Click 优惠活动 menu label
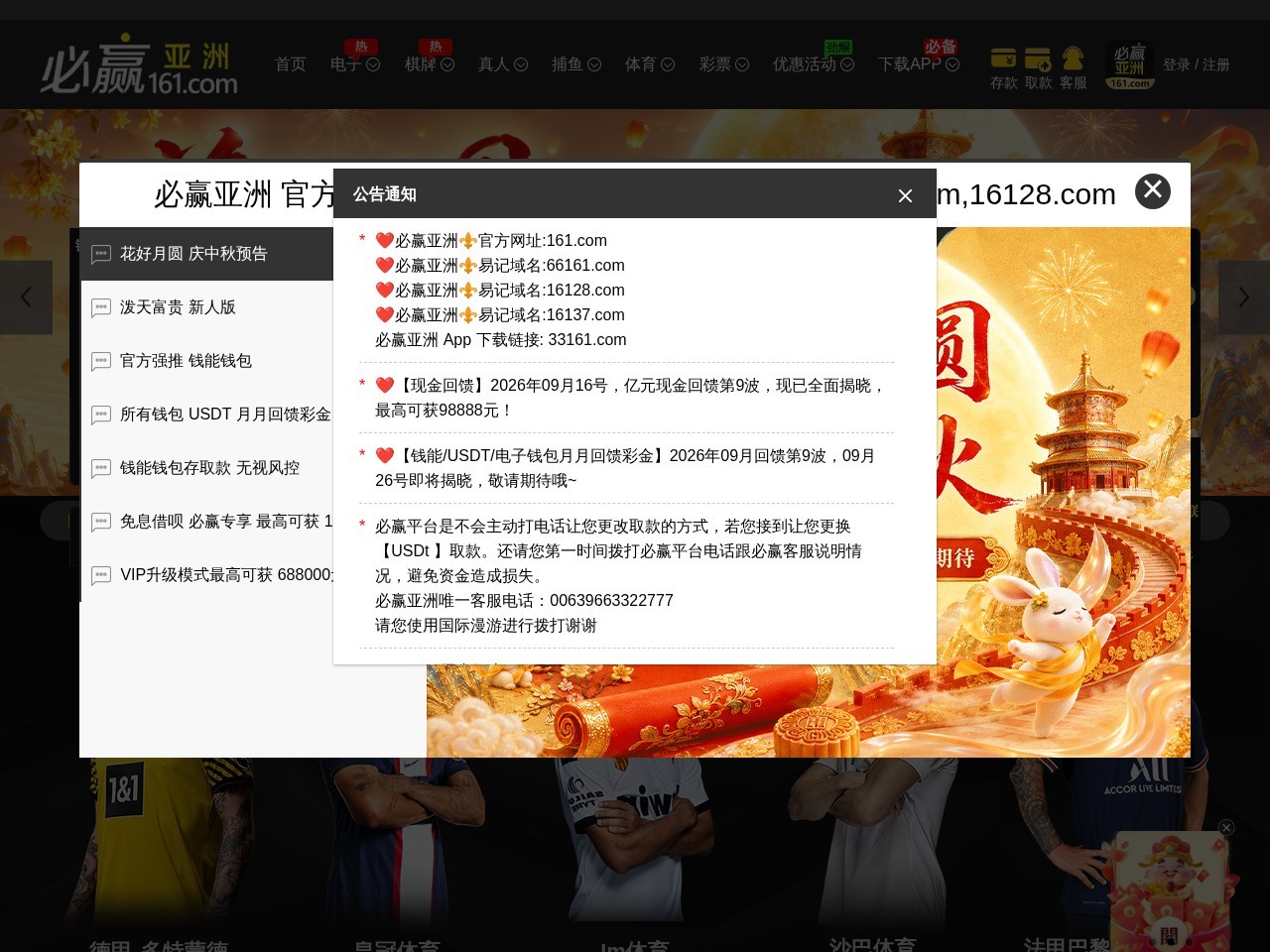Screen dimensions: 1270x952 (805, 64)
